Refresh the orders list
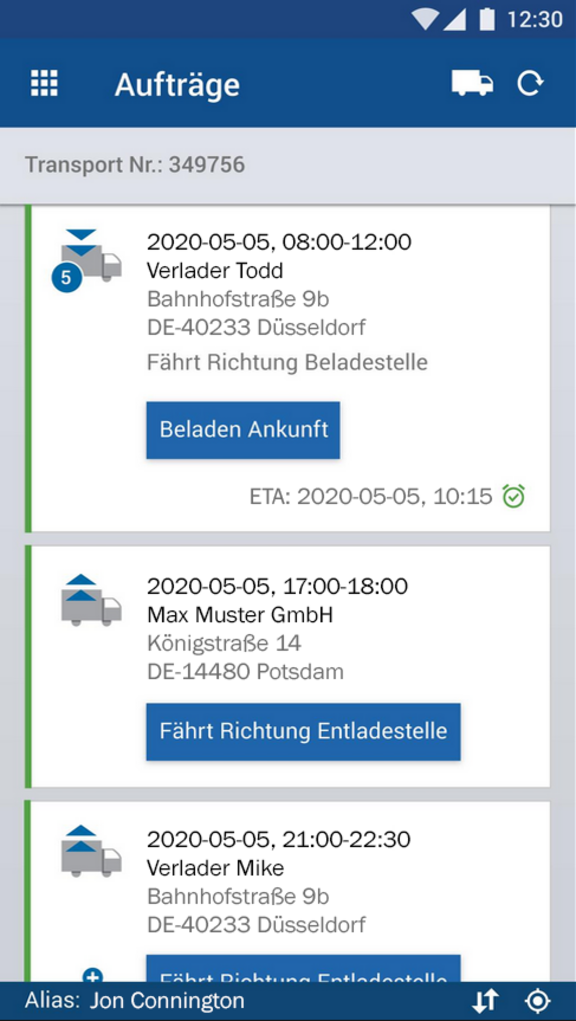Image resolution: width=576 pixels, height=1021 pixels. tap(530, 83)
